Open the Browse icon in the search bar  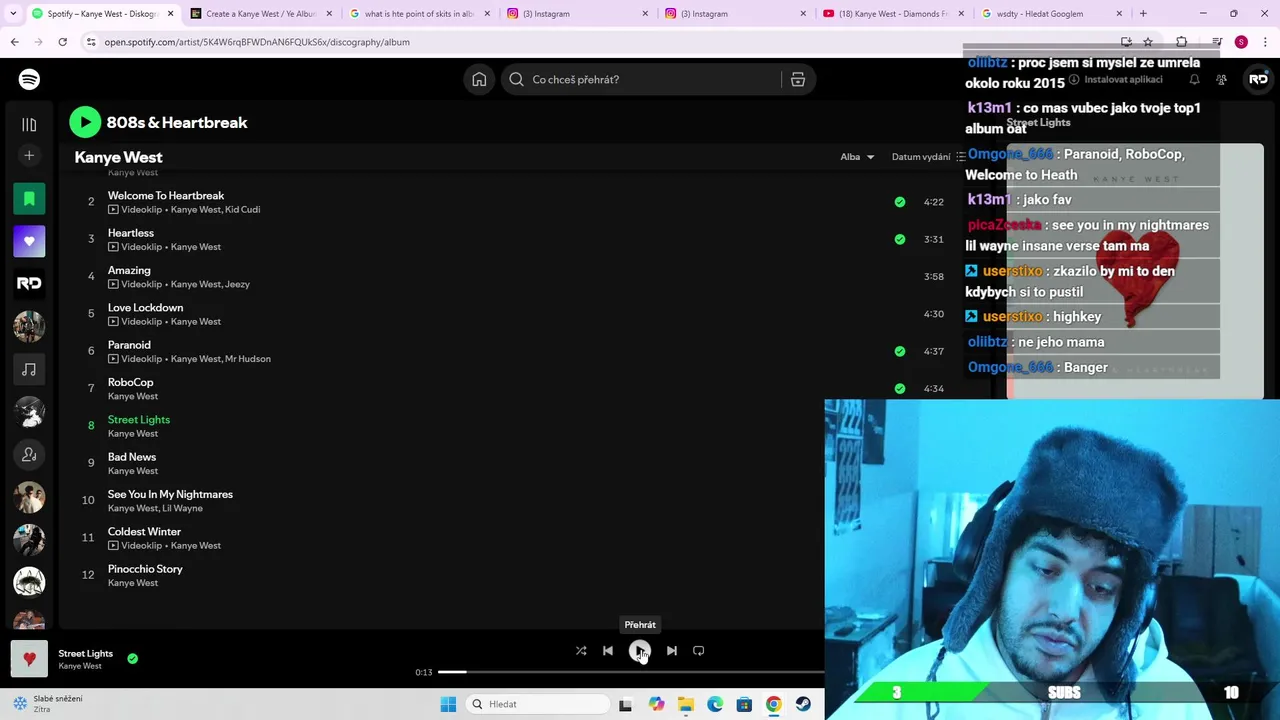pyautogui.click(x=798, y=79)
